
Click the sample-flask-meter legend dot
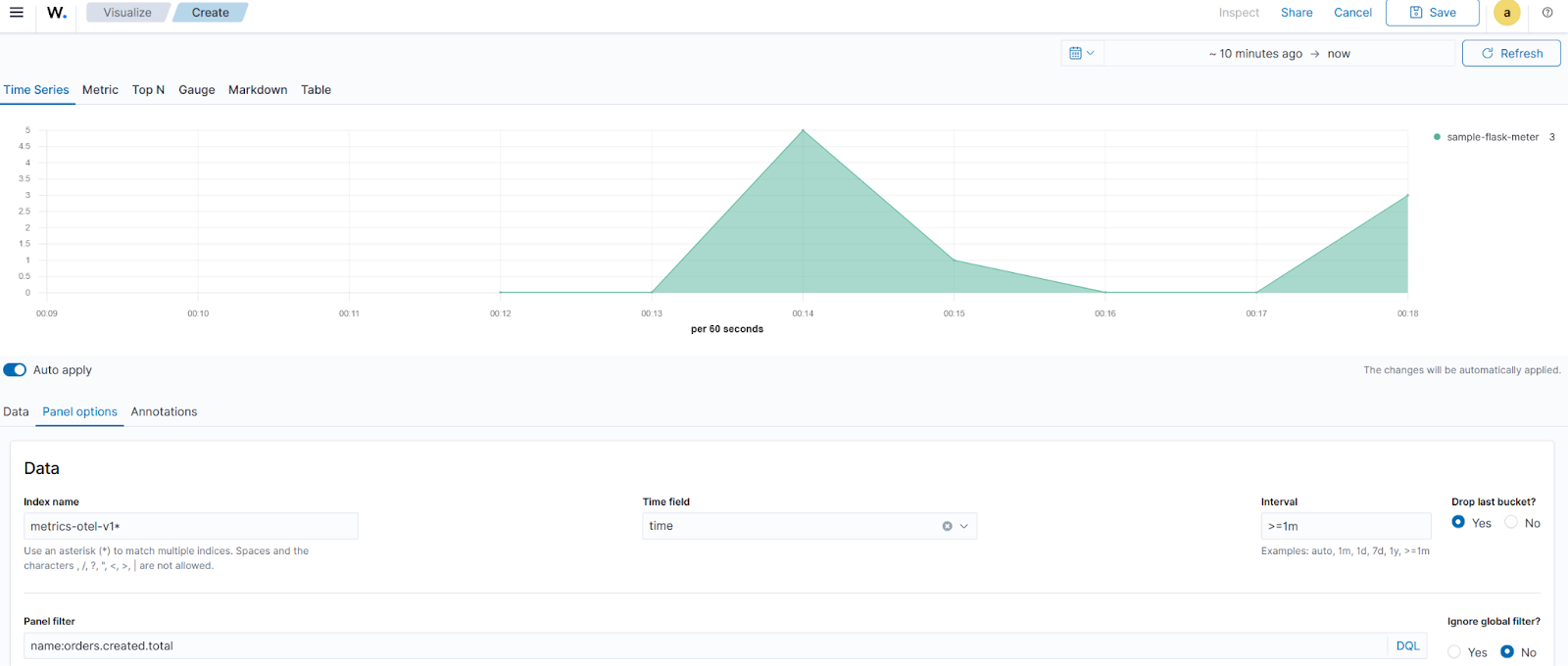point(1437,137)
